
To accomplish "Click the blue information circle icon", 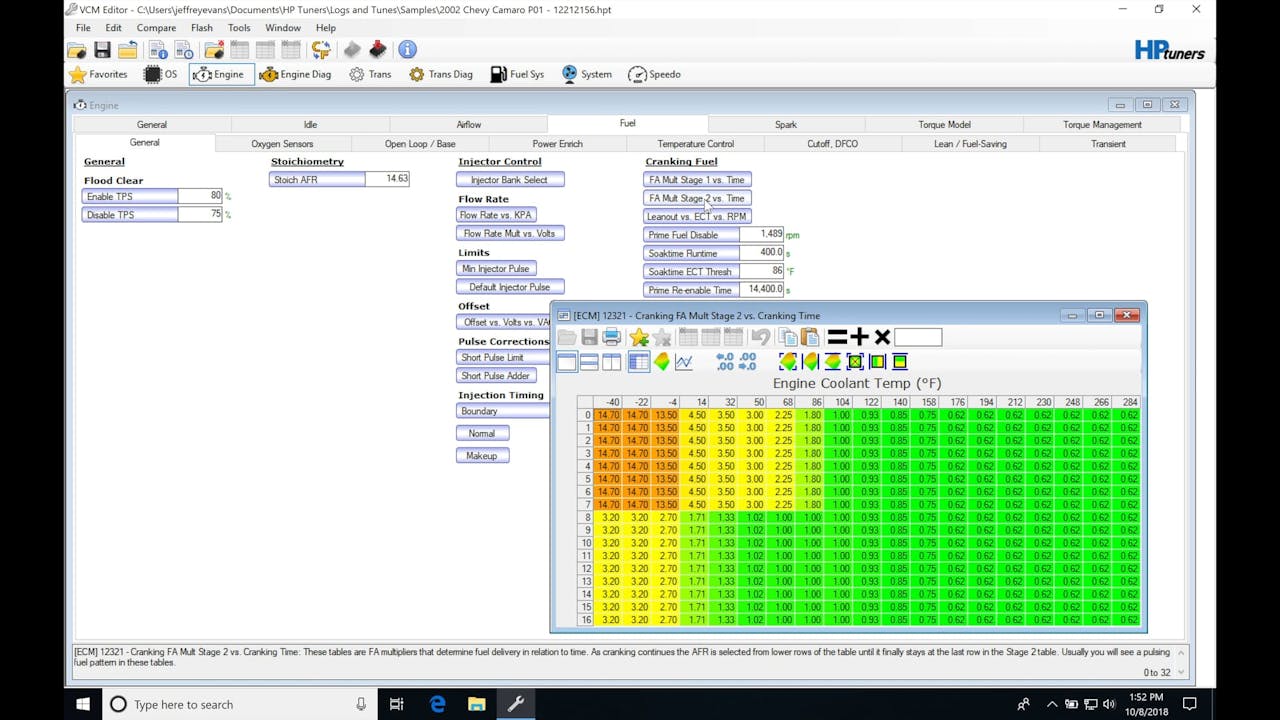I will click(407, 50).
